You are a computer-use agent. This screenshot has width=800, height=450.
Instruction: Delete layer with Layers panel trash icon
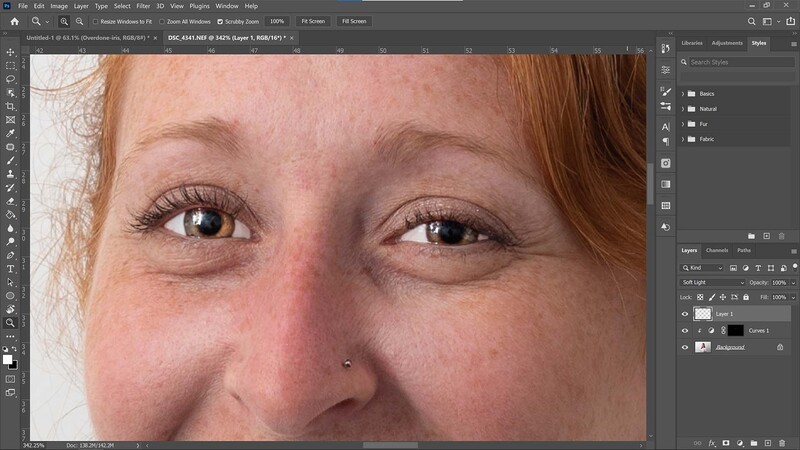coord(782,443)
